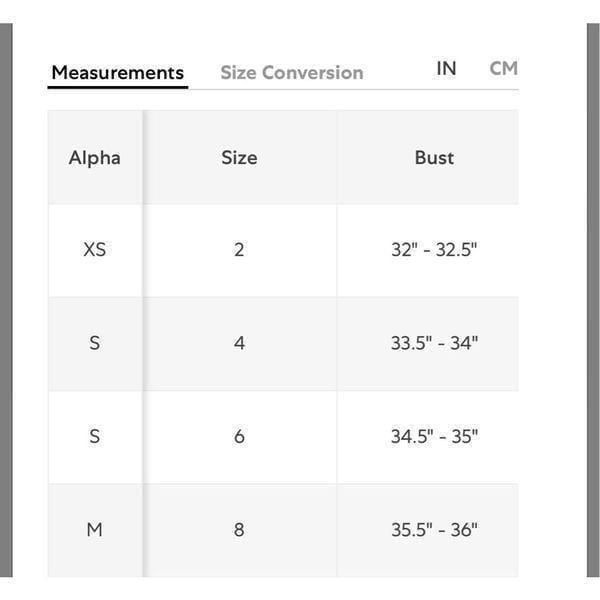Viewport: 600px width, 600px height.
Task: Click the S cell beside size 6
Action: pyautogui.click(x=95, y=437)
